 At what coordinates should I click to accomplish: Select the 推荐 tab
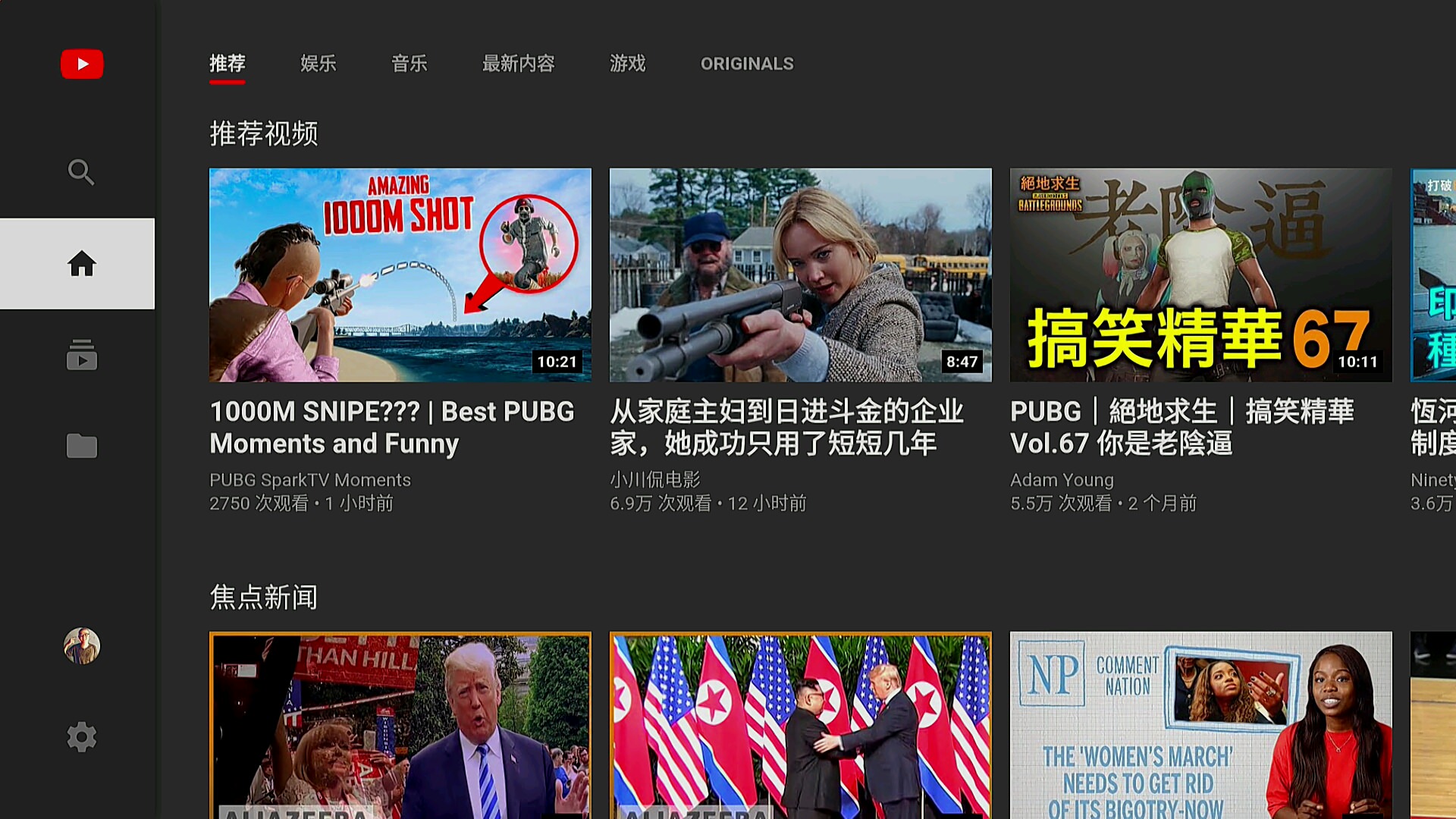[227, 64]
